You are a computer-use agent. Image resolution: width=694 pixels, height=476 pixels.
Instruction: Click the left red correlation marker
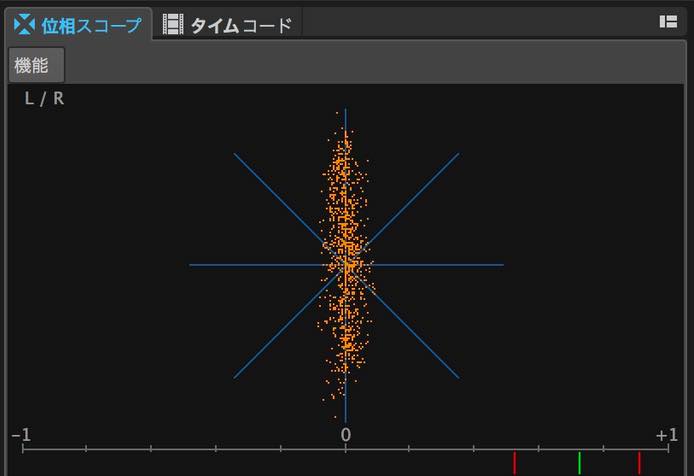514,463
